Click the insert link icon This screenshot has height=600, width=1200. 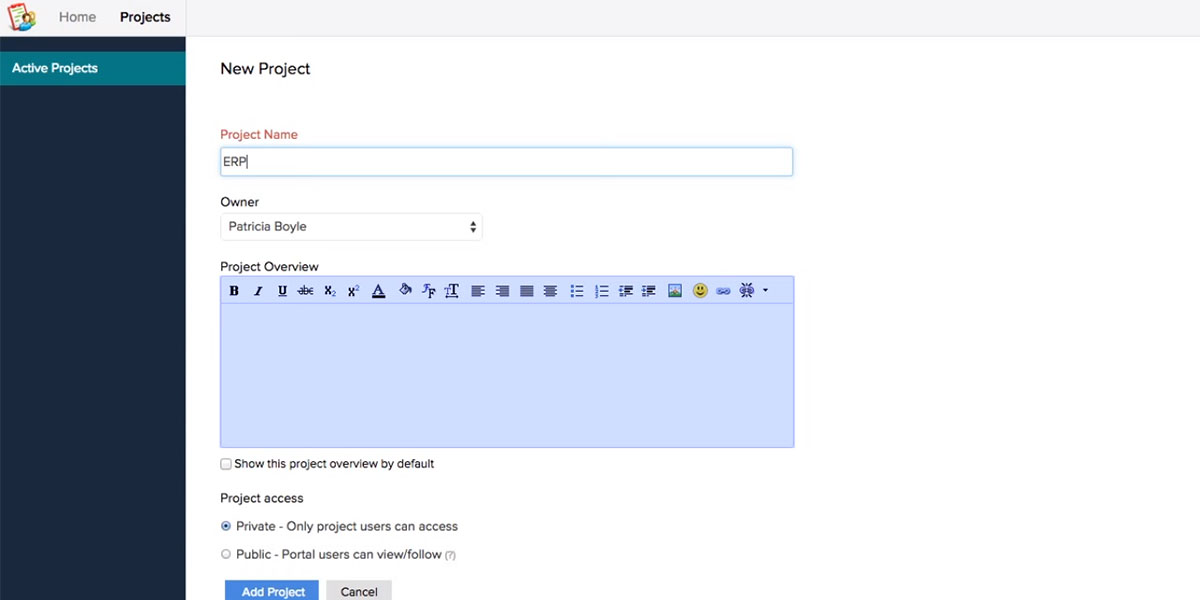point(723,291)
